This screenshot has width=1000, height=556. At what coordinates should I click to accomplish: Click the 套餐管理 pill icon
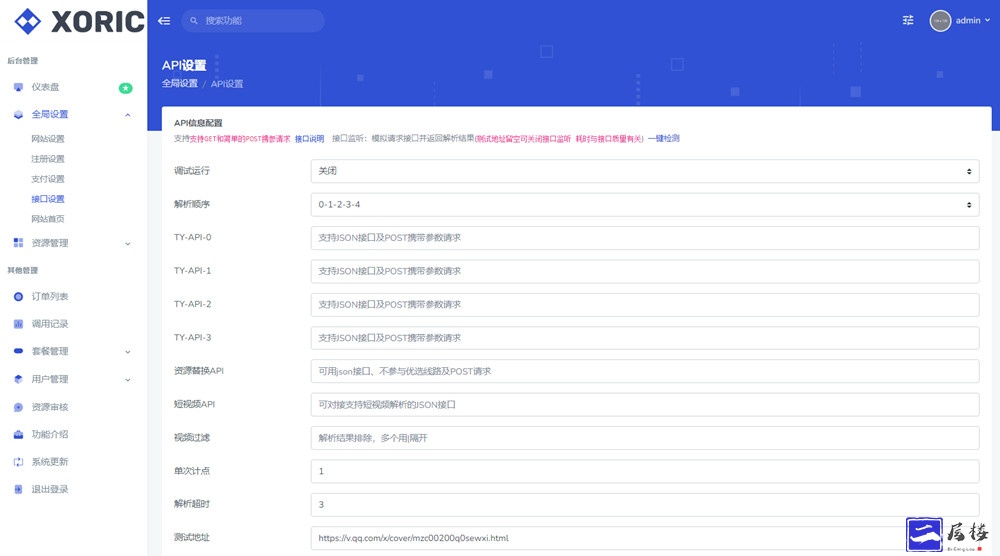(x=18, y=351)
